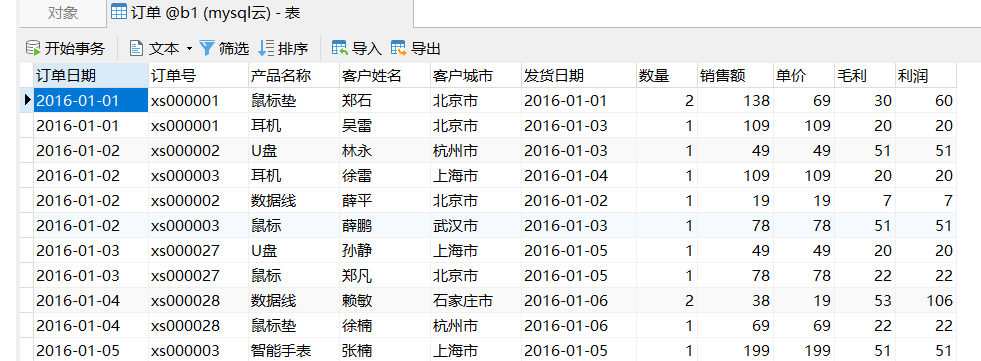Select 数据线 product cell in 薛平 row

tap(294, 201)
